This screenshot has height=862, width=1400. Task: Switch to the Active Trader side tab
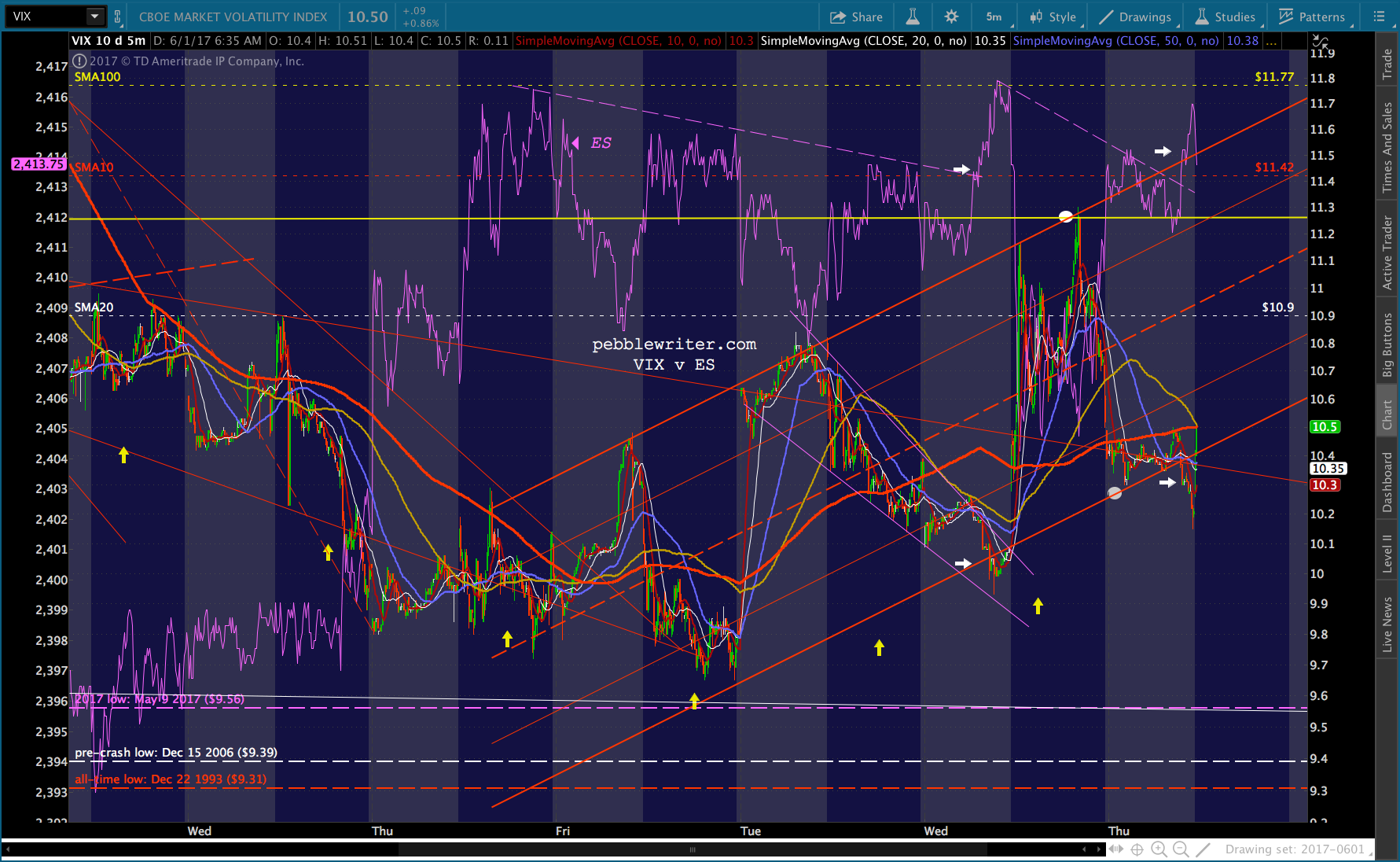pyautogui.click(x=1387, y=252)
